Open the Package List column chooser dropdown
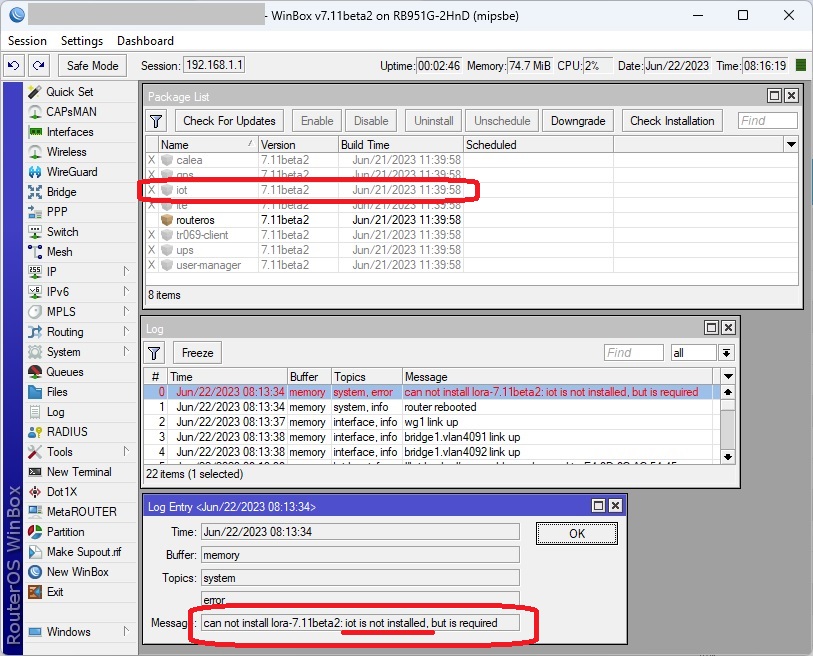Image resolution: width=813 pixels, height=656 pixels. tap(791, 145)
